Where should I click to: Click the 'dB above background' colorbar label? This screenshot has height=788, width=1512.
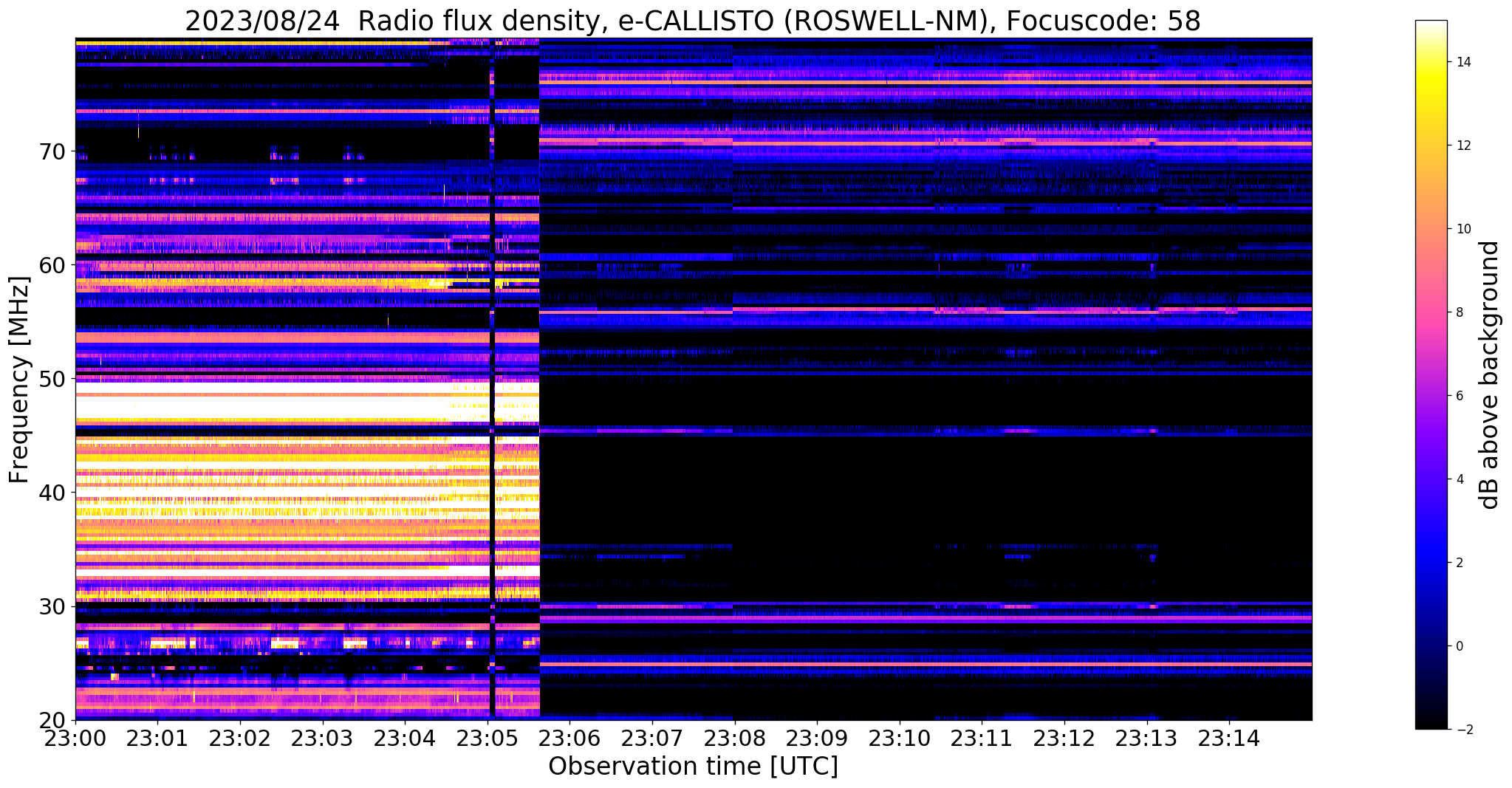coord(1491,374)
